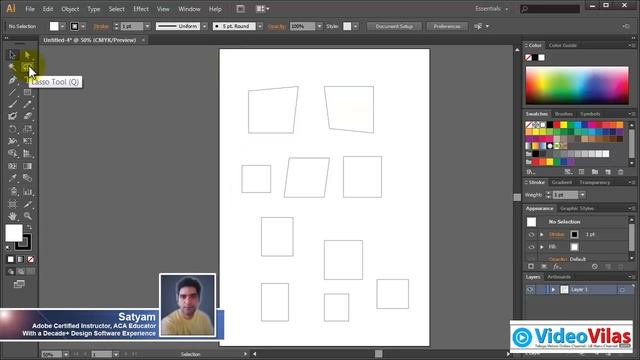The image size is (640, 360).
Task: Select the Slice tool
Action: (27, 204)
